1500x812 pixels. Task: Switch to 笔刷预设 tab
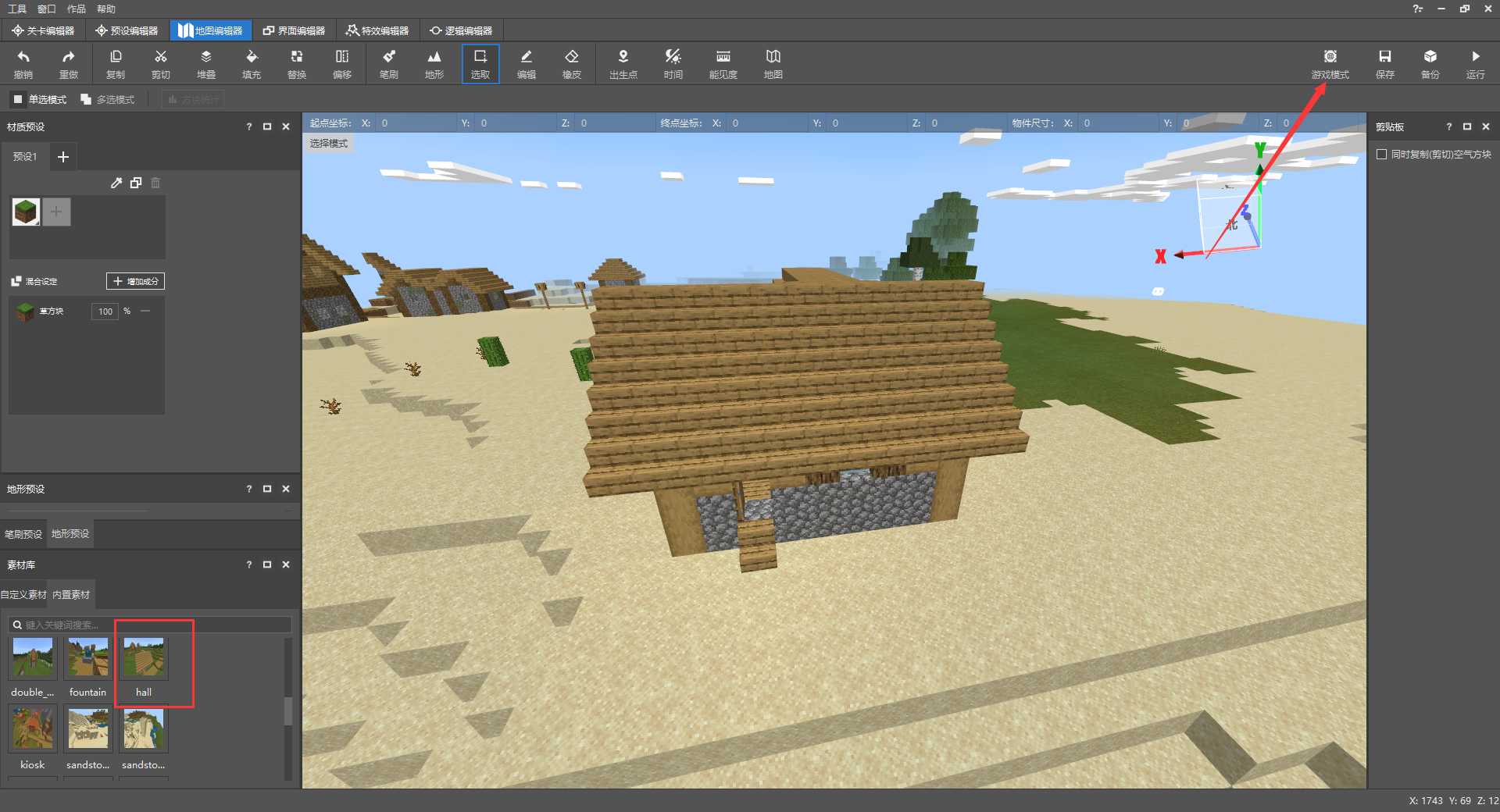point(23,534)
